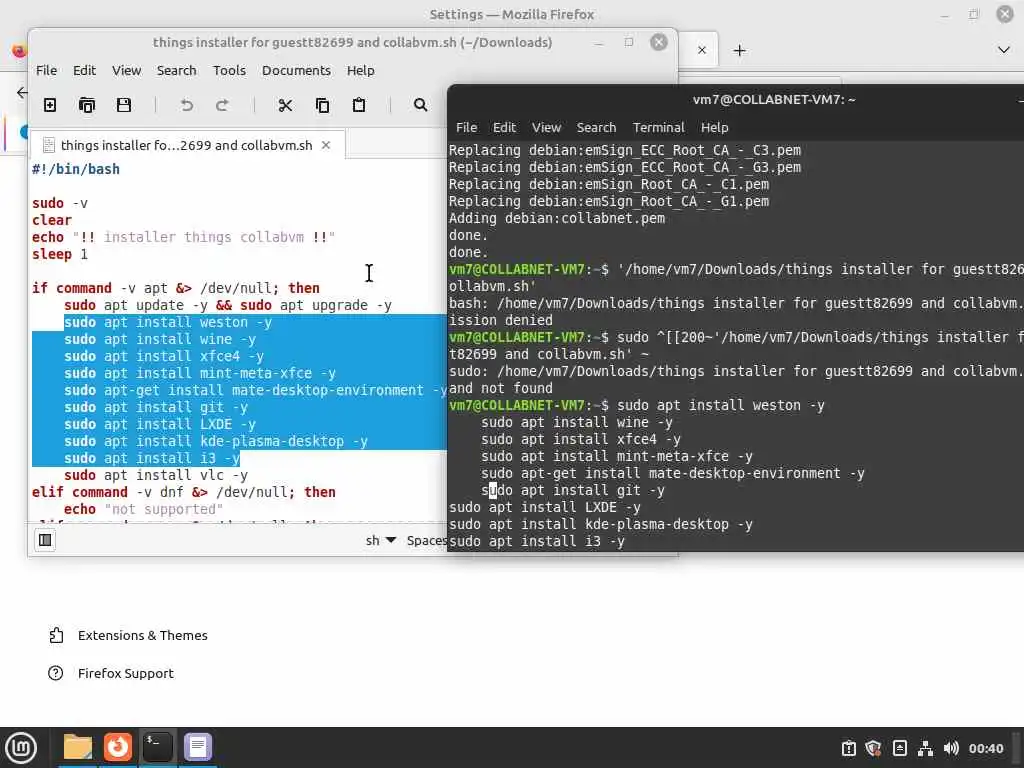The width and height of the screenshot is (1024, 768).
Task: Open the Tools menu in text editor
Action: pos(229,71)
